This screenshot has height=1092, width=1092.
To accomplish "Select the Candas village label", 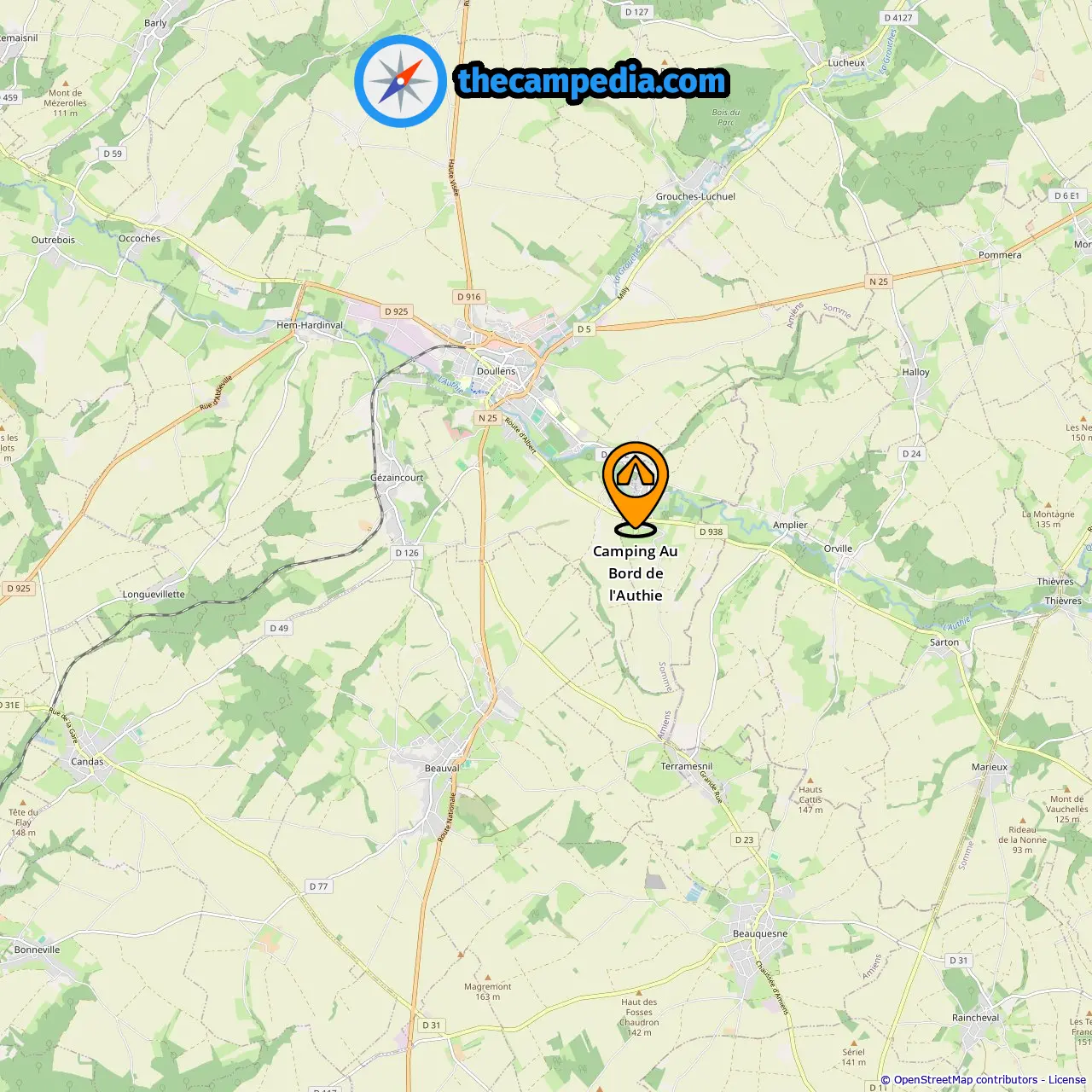I will 87,762.
